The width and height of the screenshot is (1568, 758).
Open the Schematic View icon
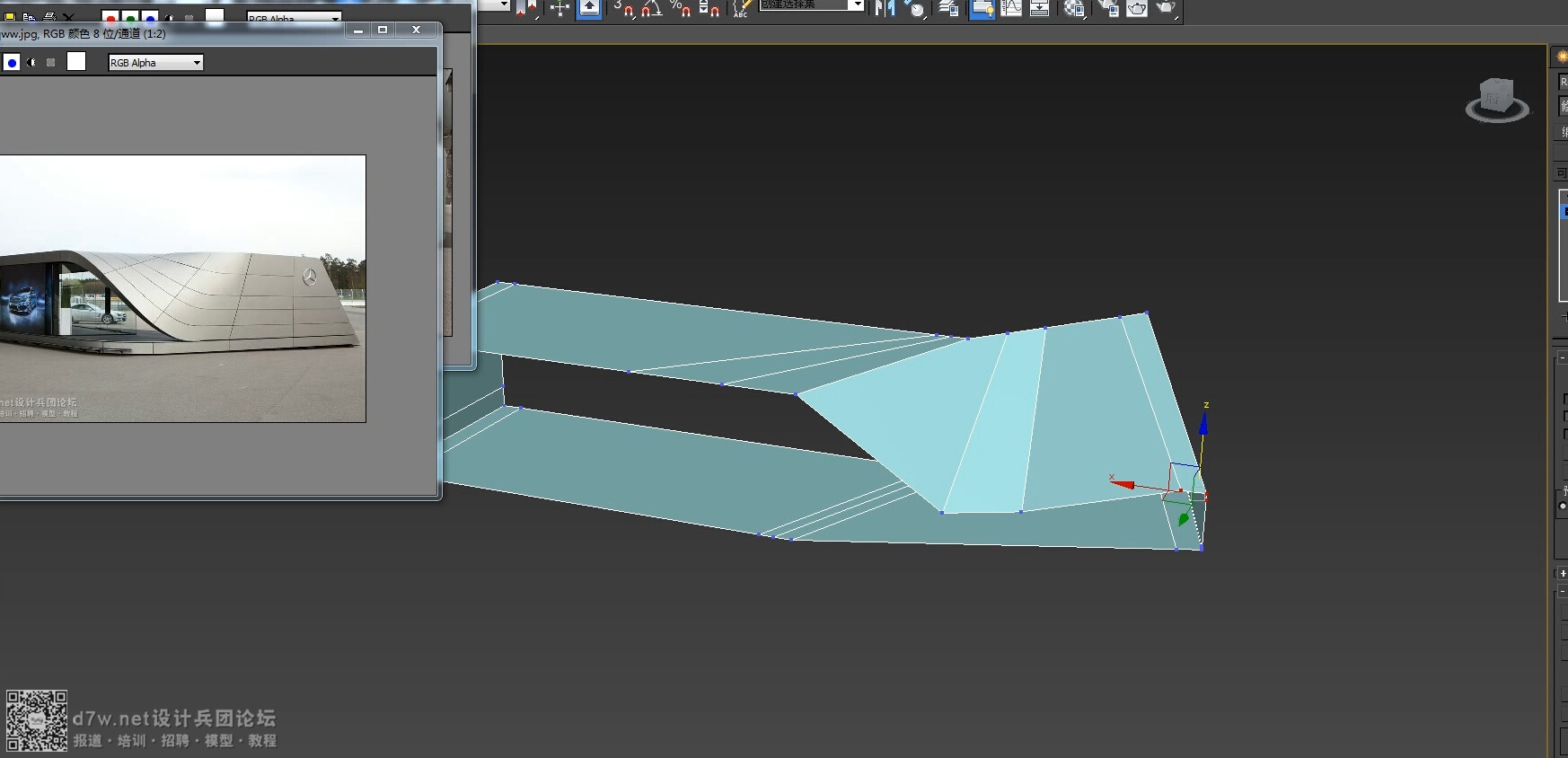[x=1040, y=9]
